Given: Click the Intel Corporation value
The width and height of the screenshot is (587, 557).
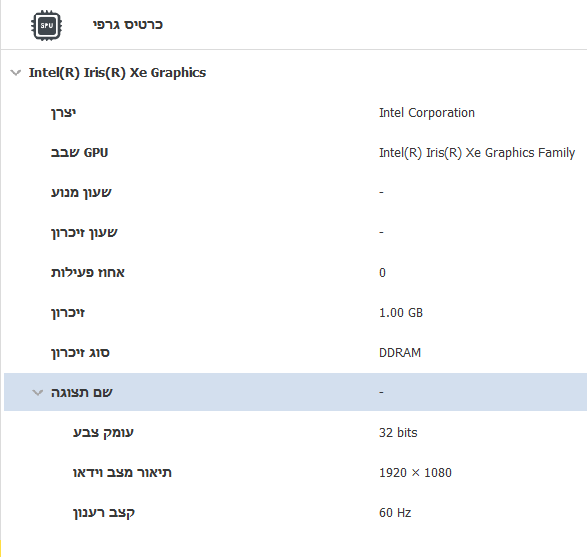Looking at the screenshot, I should tap(427, 113).
